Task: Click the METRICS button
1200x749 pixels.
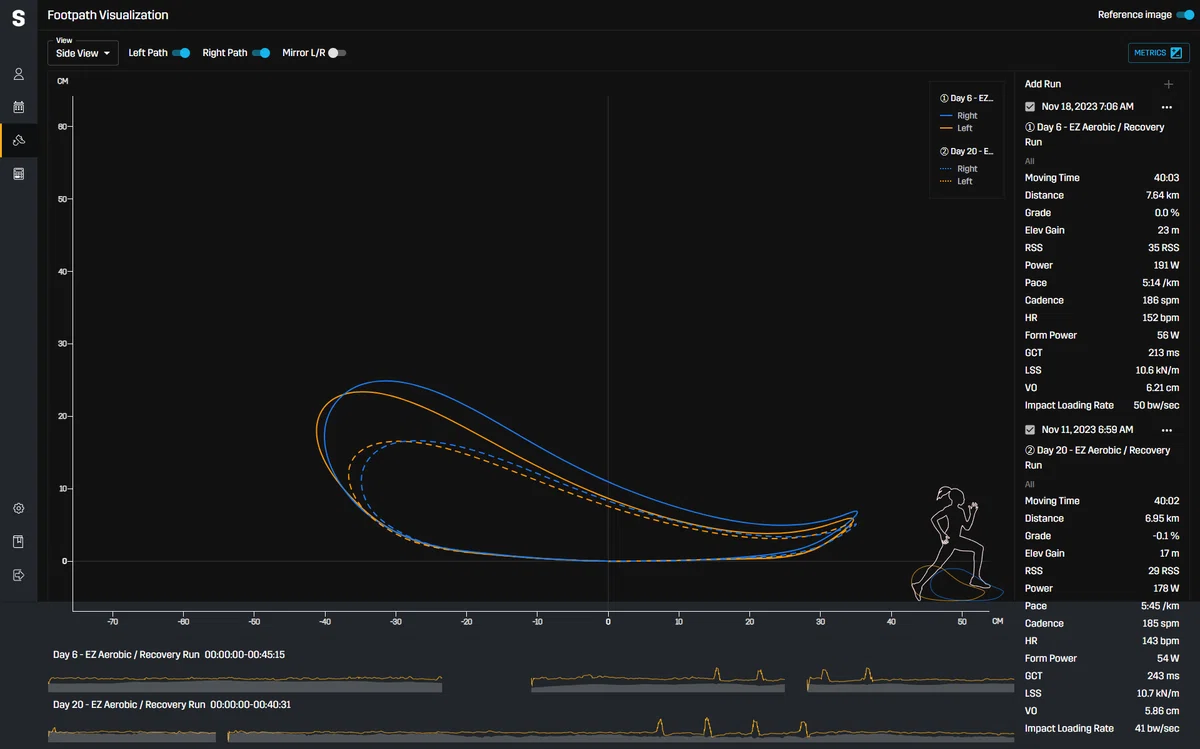Action: click(1158, 53)
